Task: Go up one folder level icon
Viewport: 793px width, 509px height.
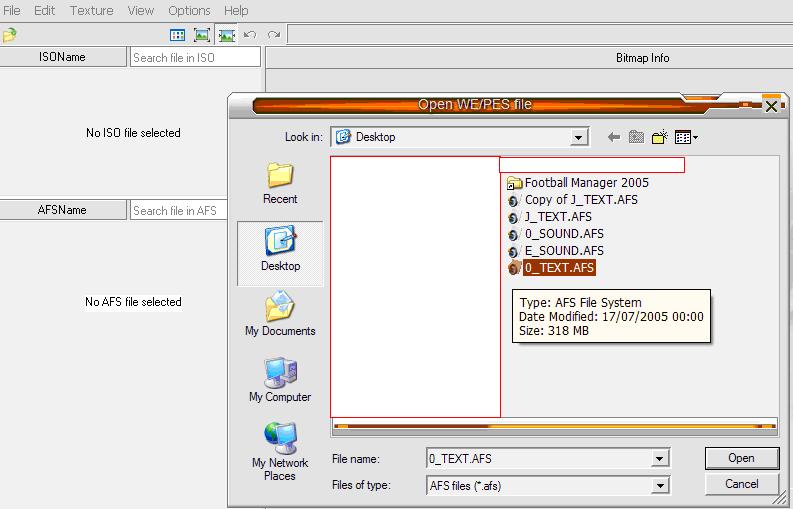Action: pos(636,137)
